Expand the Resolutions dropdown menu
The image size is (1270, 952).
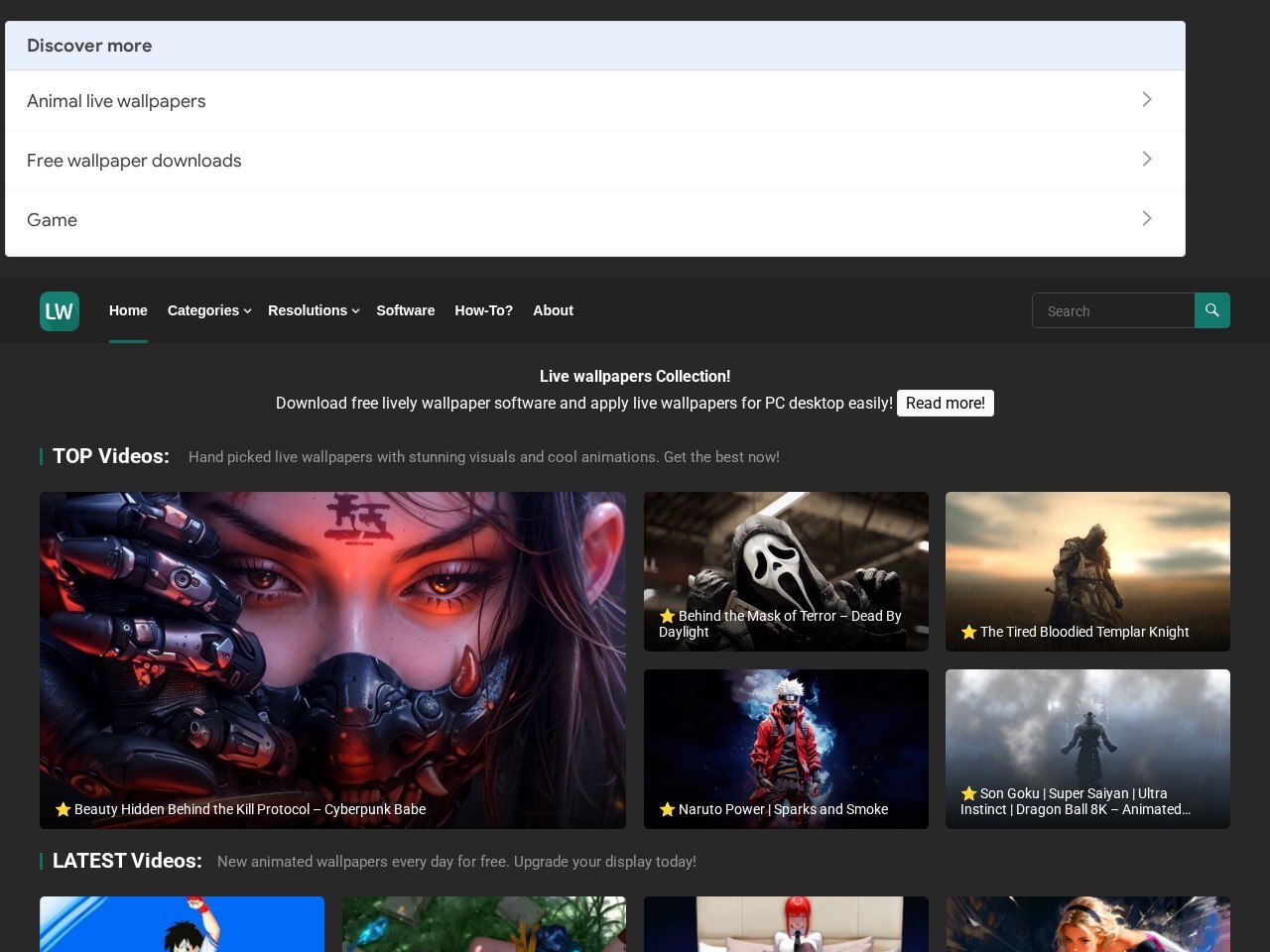314,310
